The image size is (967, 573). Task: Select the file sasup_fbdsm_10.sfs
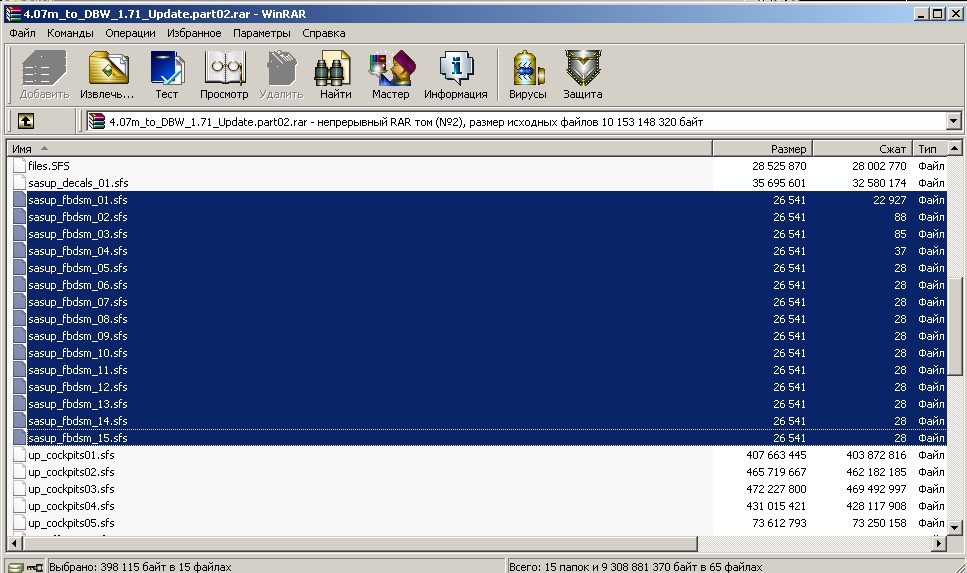pyautogui.click(x=78, y=353)
